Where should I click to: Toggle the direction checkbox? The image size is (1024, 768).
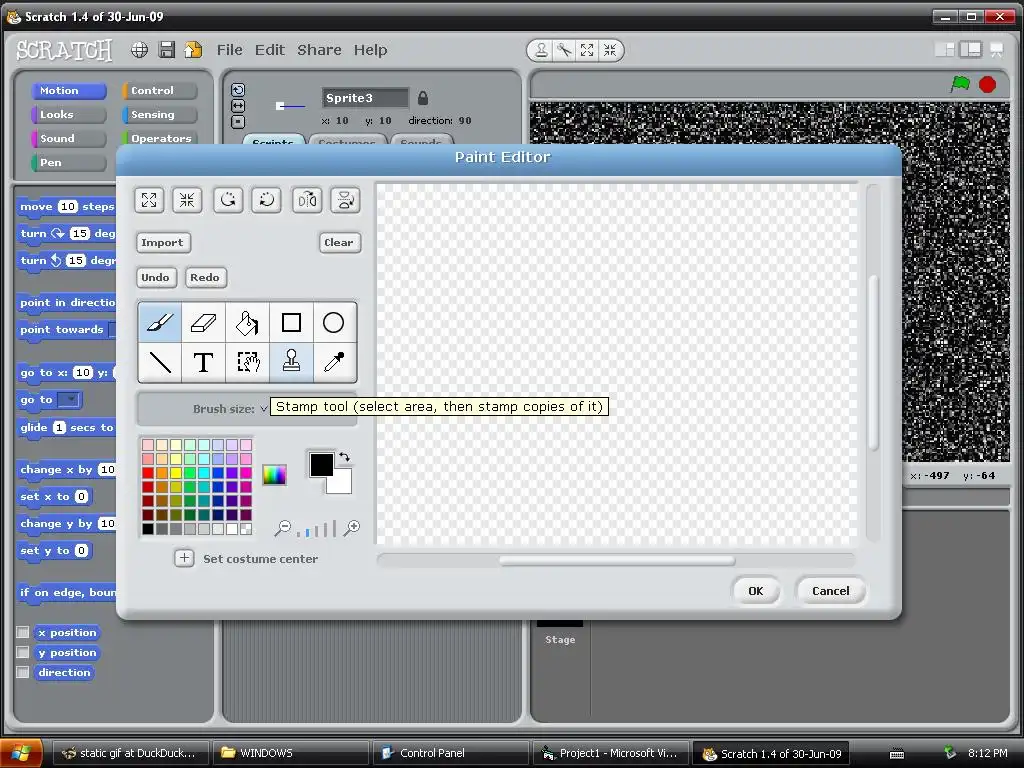23,672
